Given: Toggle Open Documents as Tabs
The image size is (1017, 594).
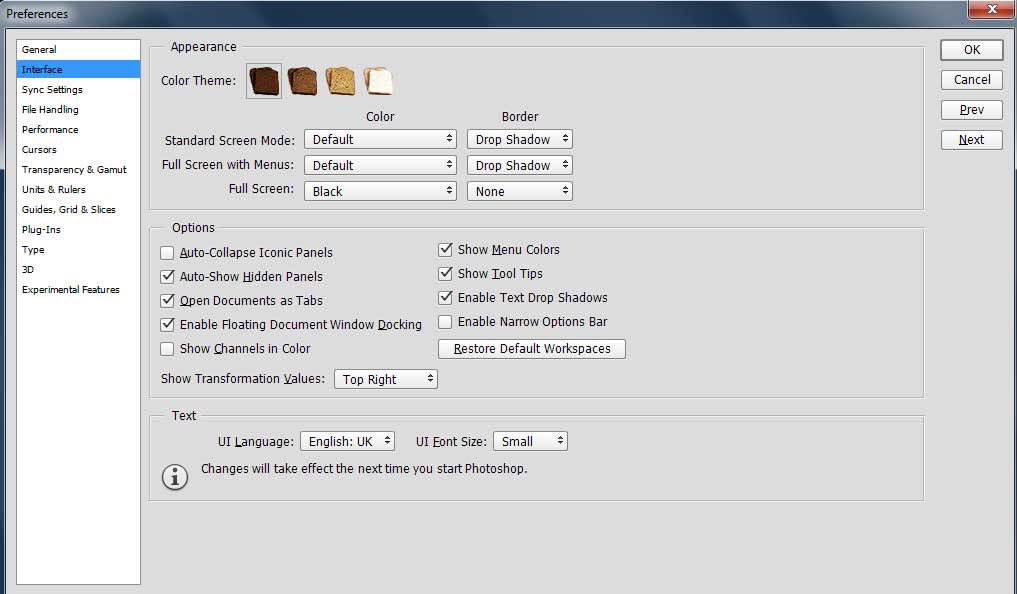Looking at the screenshot, I should click(x=167, y=301).
